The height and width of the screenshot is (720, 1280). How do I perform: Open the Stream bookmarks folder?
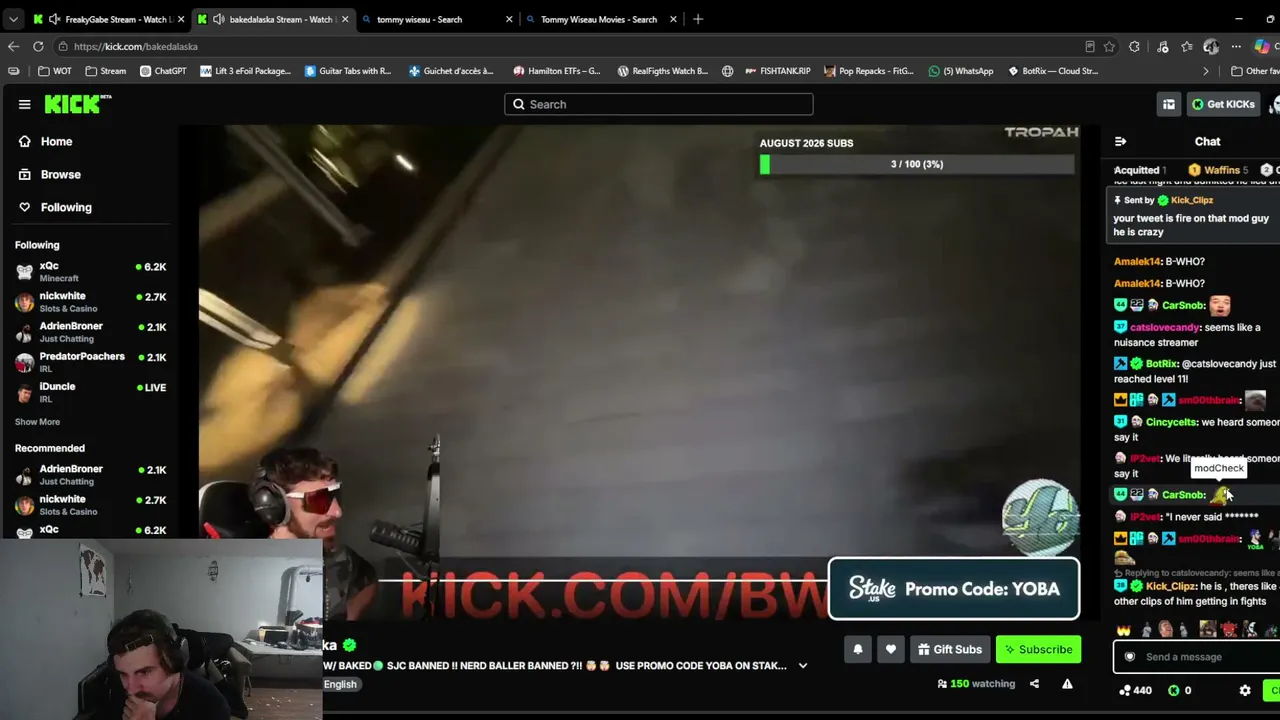[x=105, y=71]
